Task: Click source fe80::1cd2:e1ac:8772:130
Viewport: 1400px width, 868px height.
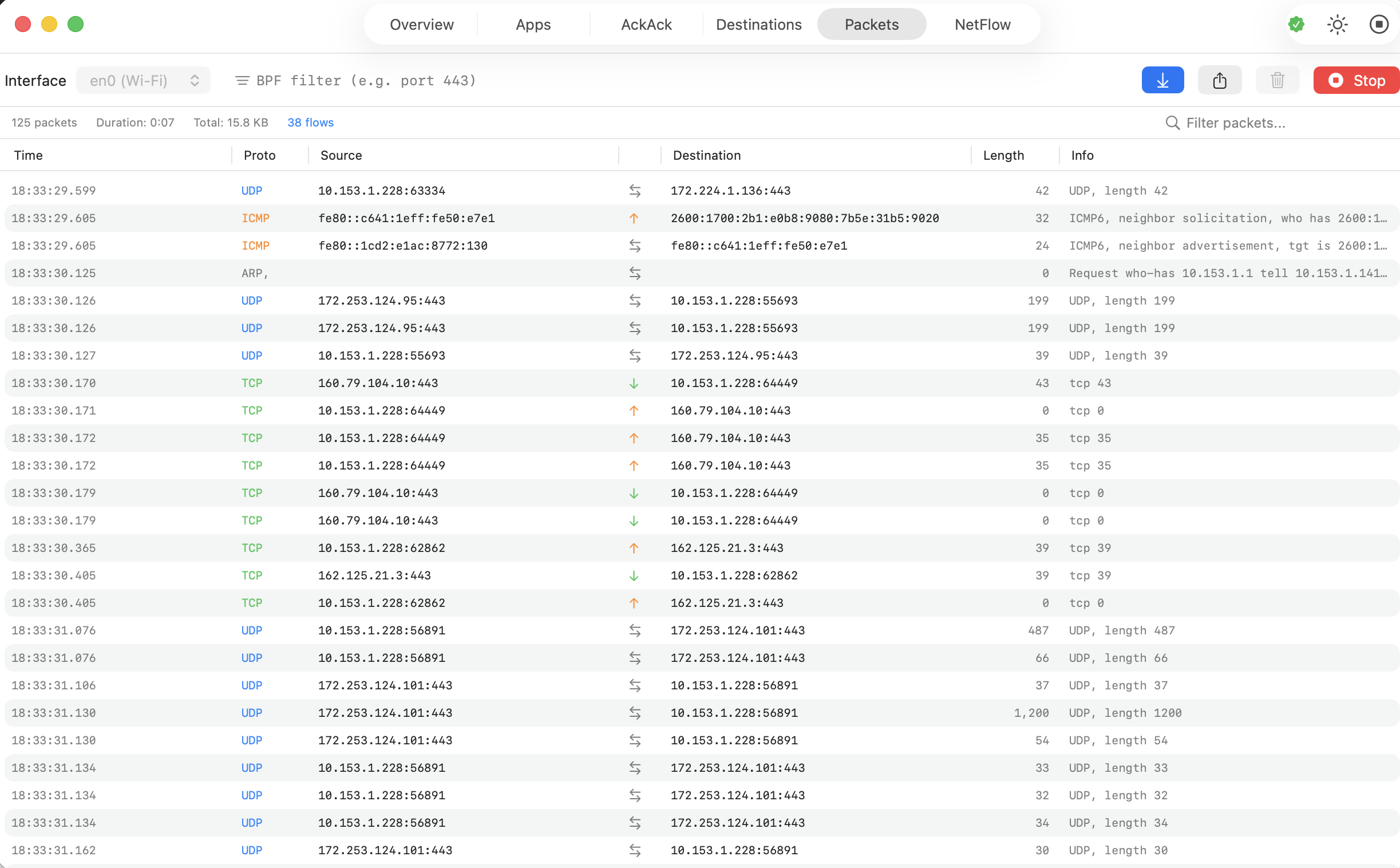Action: 403,246
